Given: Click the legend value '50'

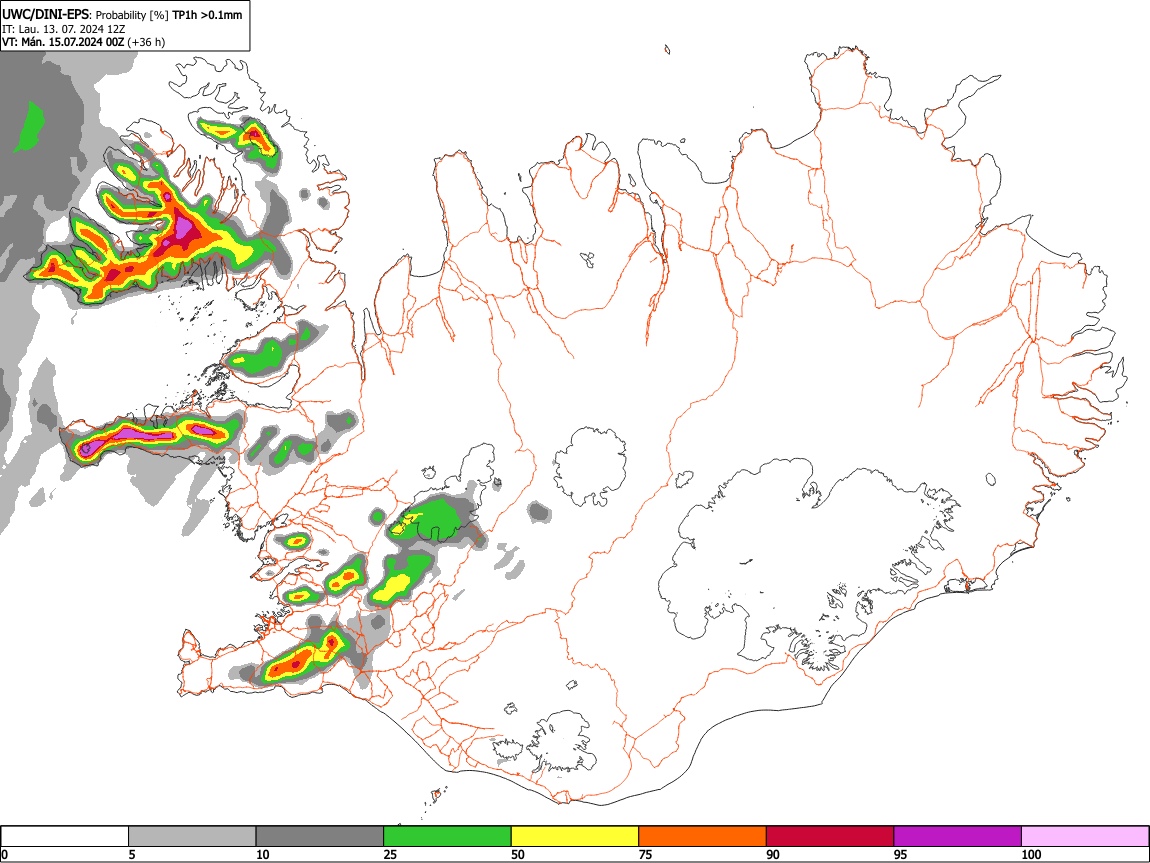Looking at the screenshot, I should coord(518,854).
